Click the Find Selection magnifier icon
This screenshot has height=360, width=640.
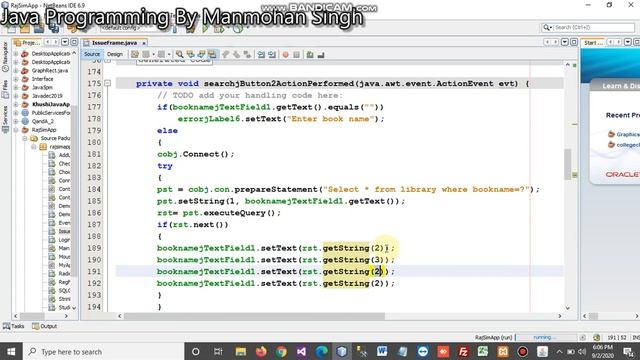(179, 54)
